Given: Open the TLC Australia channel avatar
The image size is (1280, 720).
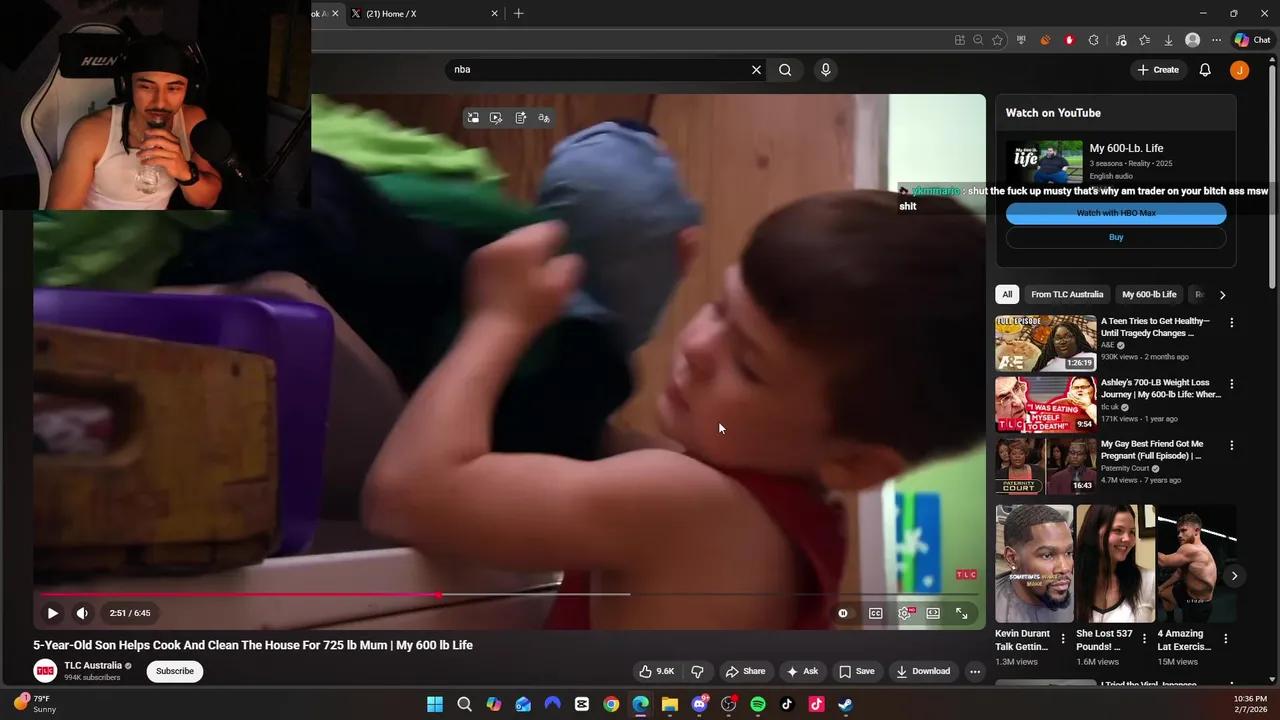Looking at the screenshot, I should coord(45,671).
